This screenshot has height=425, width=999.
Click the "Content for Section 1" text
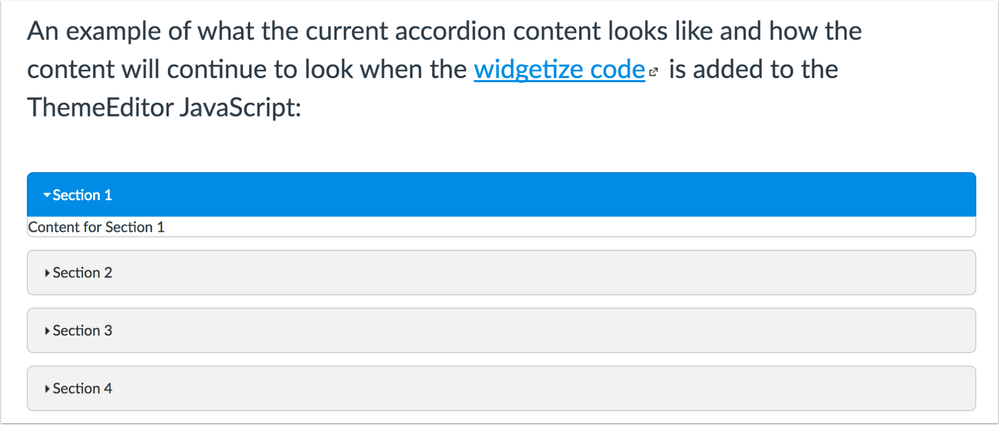click(96, 227)
